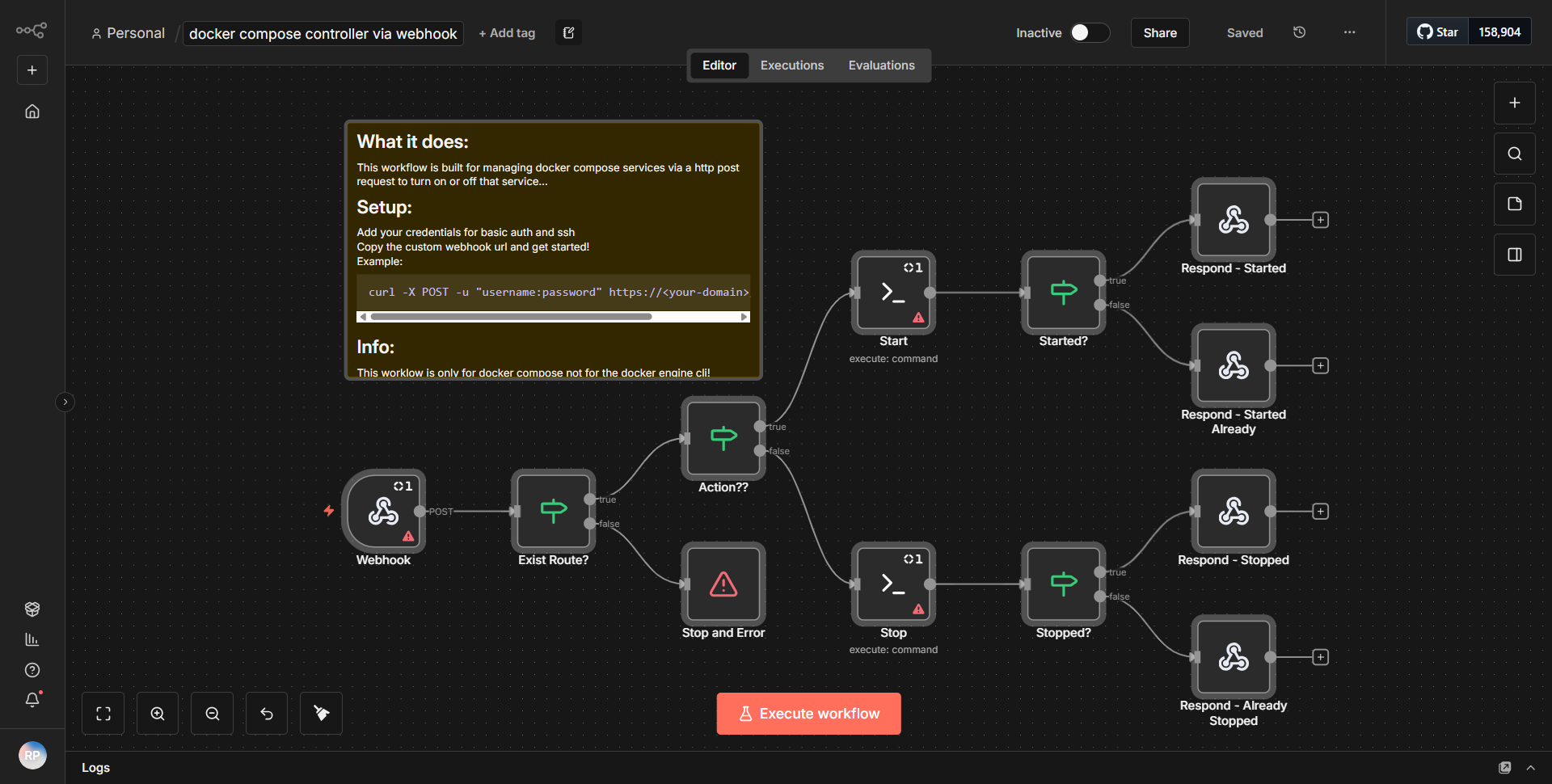Open the Evaluations tab
1552x784 pixels.
coord(881,65)
